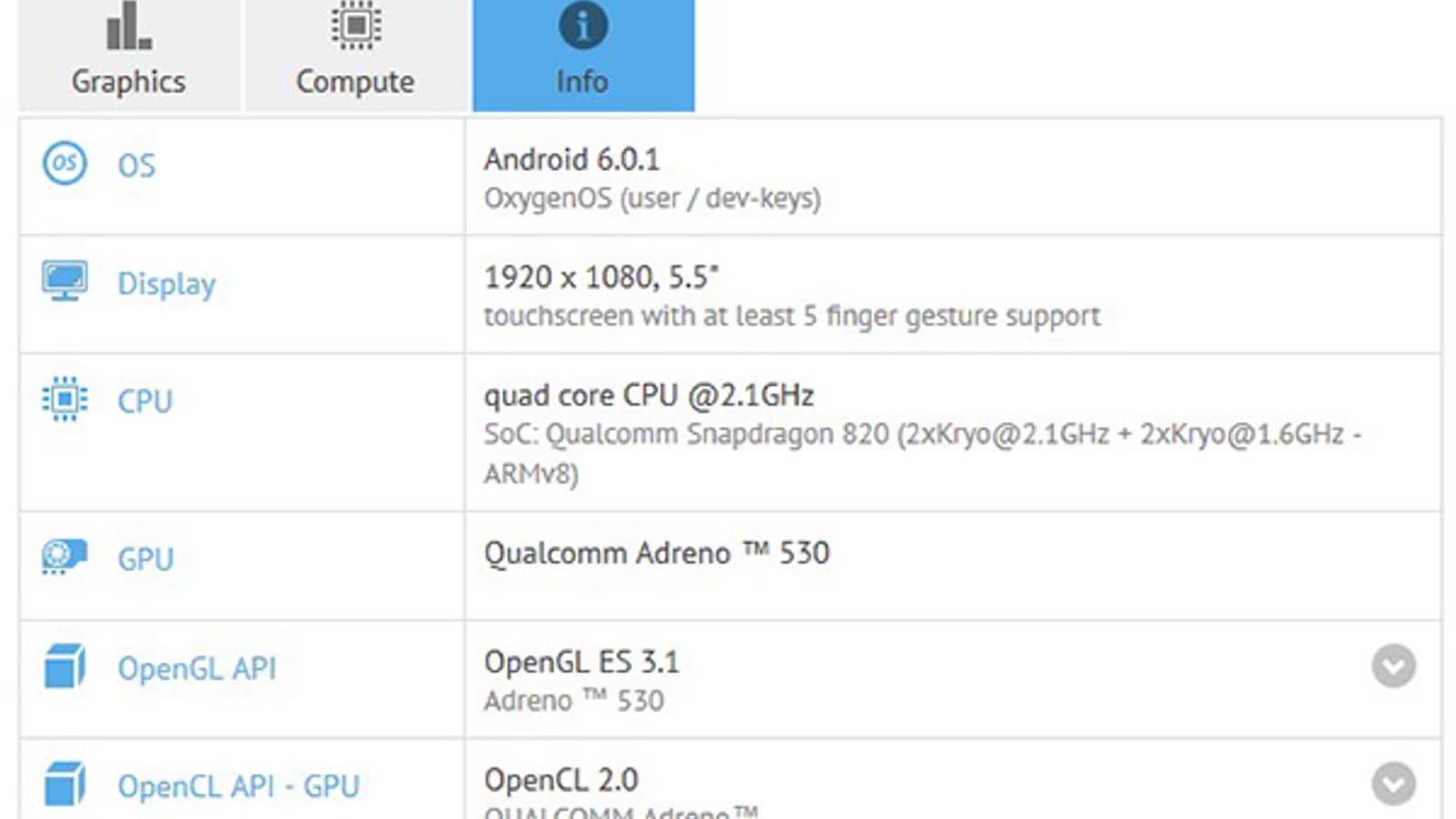The height and width of the screenshot is (819, 1456).
Task: Click the OpenCL API - GPU label
Action: (x=238, y=786)
